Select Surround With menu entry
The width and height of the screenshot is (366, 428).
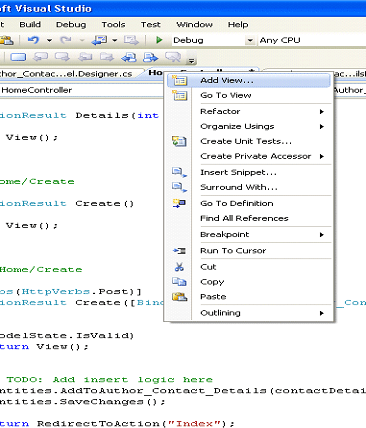click(249, 187)
